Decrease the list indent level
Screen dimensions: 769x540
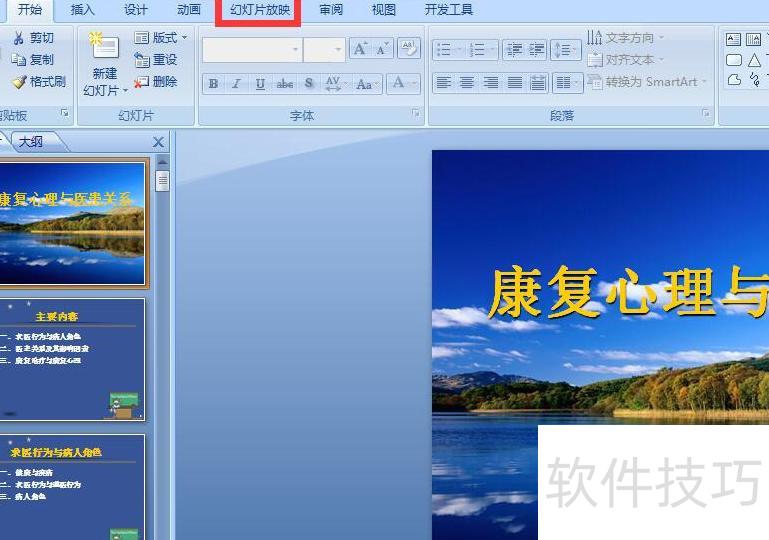click(513, 50)
